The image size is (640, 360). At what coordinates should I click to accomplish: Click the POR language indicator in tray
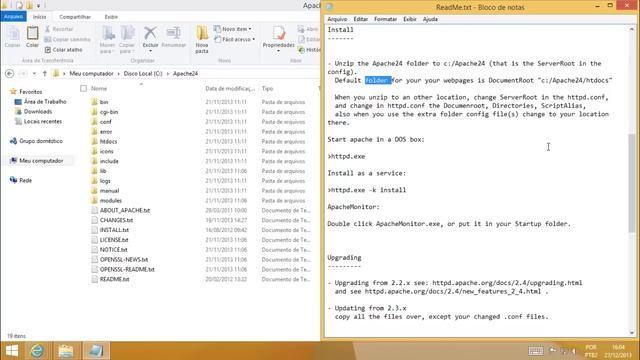pyautogui.click(x=591, y=347)
